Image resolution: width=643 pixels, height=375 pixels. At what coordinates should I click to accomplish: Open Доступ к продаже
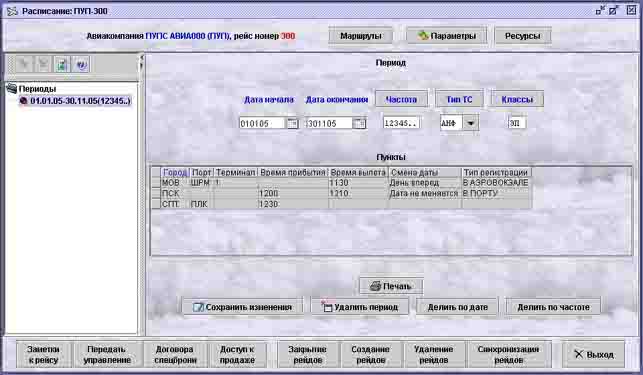tap(237, 354)
